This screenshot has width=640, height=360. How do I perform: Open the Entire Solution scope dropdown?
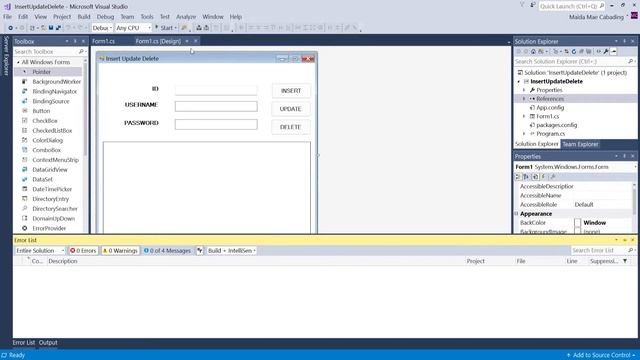tap(40, 251)
